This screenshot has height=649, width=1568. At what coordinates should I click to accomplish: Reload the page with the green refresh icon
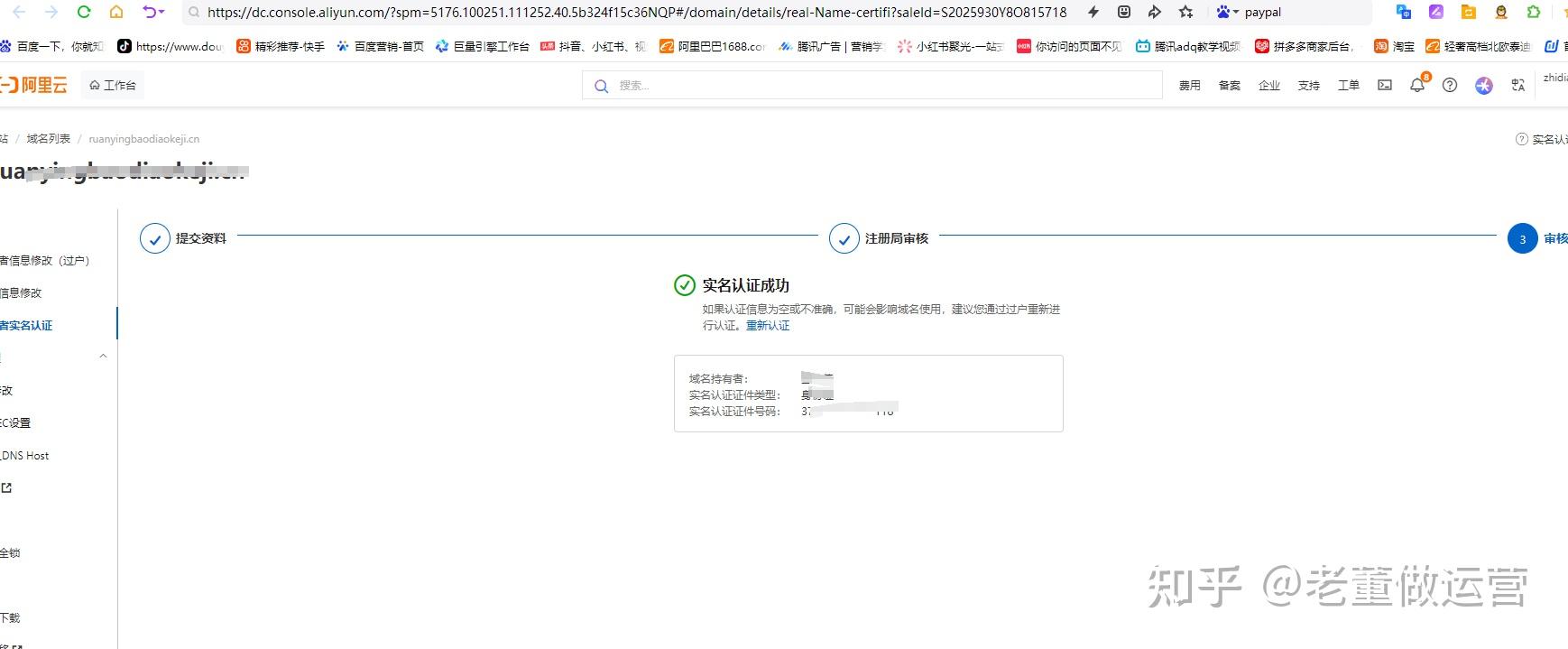point(83,12)
